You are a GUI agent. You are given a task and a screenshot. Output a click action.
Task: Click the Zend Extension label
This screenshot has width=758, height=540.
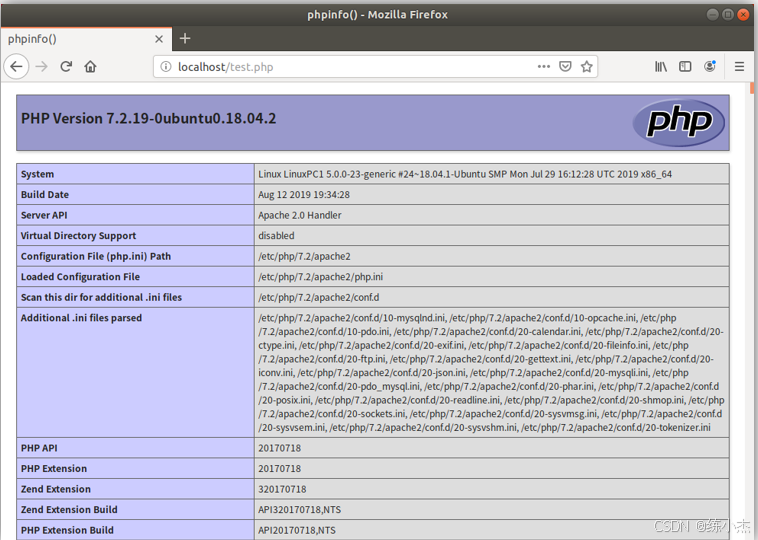[56, 489]
